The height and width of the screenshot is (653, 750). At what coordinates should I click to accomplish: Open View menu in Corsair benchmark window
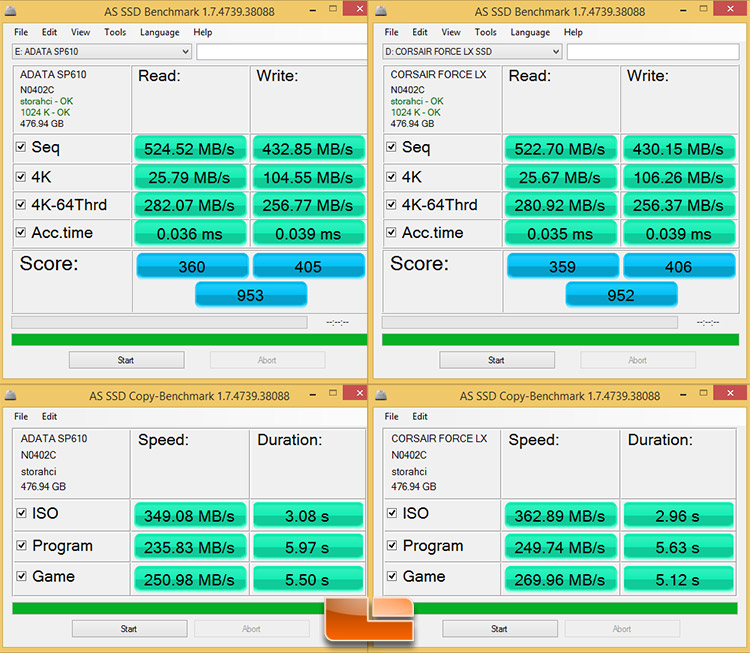[451, 32]
